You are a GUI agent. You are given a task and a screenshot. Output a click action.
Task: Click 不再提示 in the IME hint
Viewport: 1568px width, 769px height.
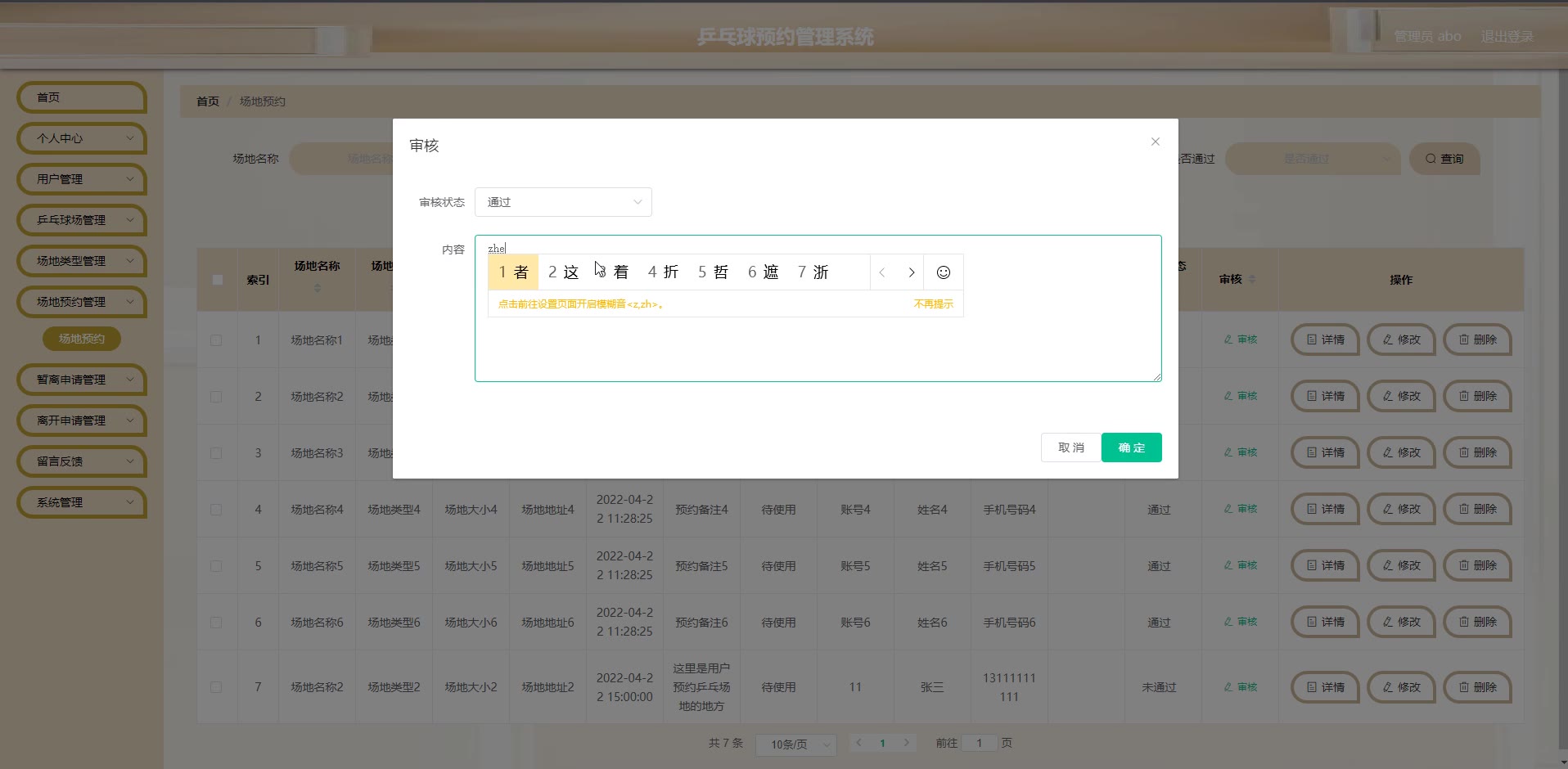[934, 304]
